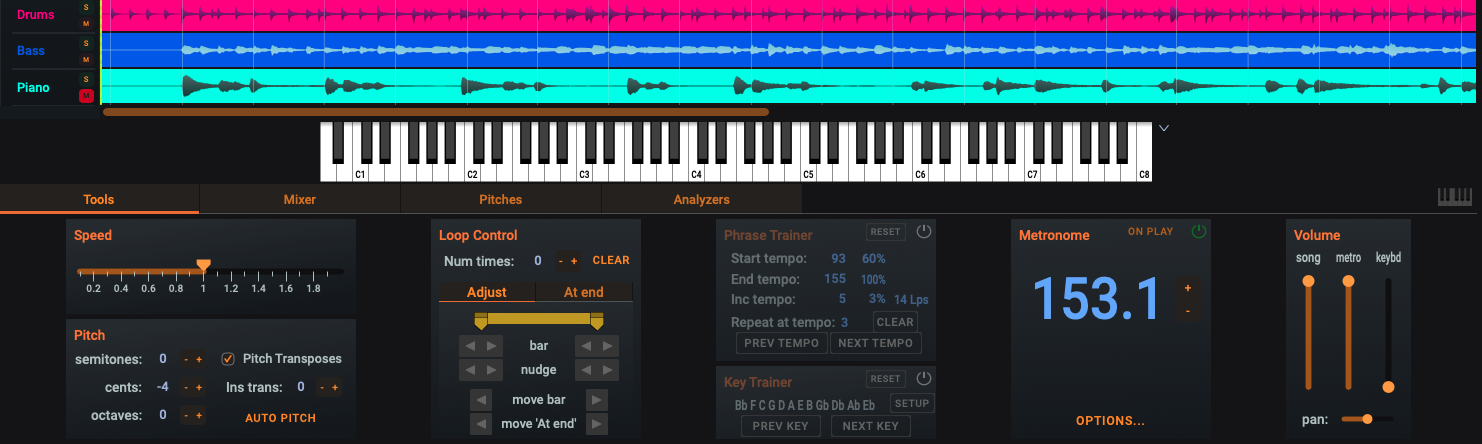Click the keybd volume slider knob
Screen dimensions: 1482x444
coord(1388,387)
